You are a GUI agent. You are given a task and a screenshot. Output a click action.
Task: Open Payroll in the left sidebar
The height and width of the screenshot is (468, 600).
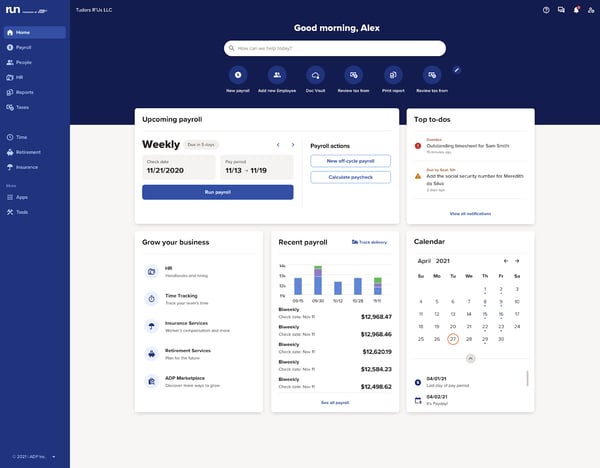tap(24, 47)
